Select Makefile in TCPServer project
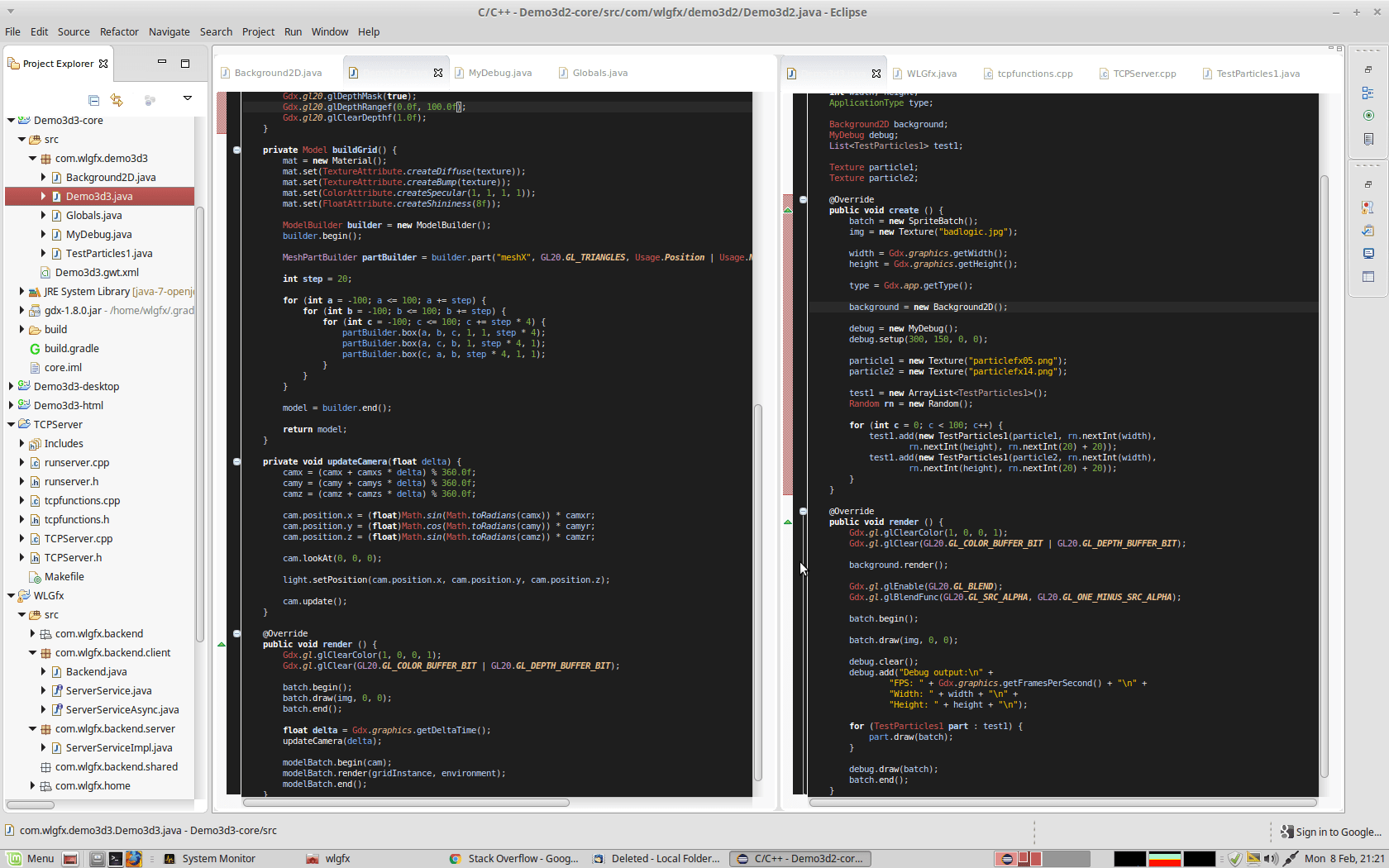This screenshot has height=868, width=1389. click(64, 576)
